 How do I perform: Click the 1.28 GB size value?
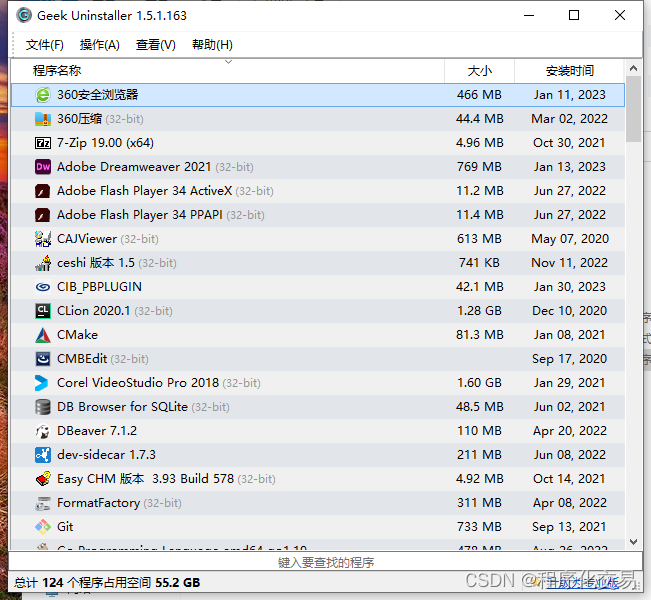click(479, 311)
